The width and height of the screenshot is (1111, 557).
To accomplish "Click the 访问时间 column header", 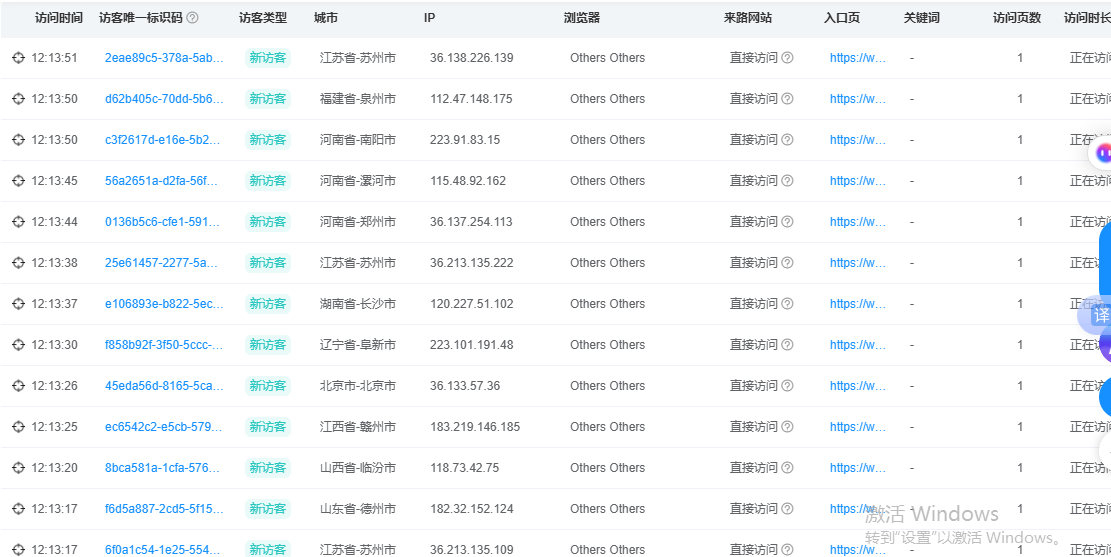I will tap(59, 18).
